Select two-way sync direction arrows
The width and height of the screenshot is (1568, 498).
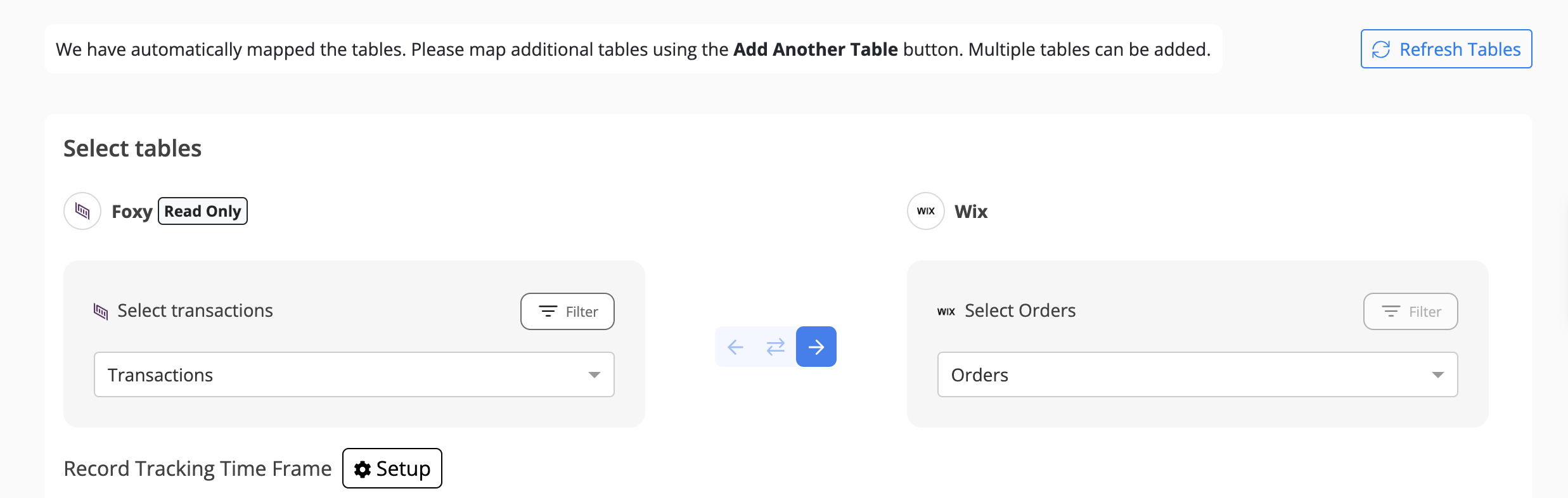(x=775, y=347)
